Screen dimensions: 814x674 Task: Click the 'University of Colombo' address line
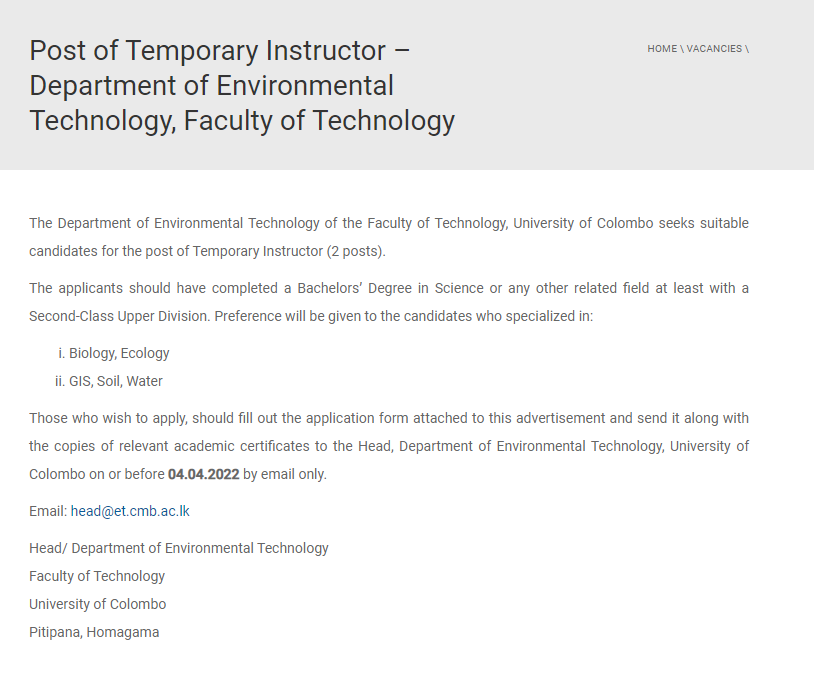click(x=98, y=604)
